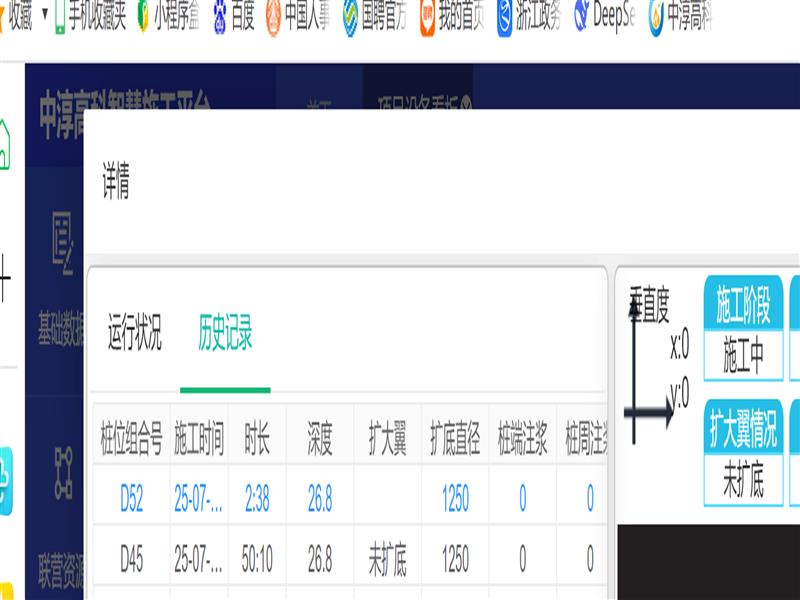Image resolution: width=800 pixels, height=600 pixels.
Task: Open the 浙江政务 bookmark icon
Action: (505, 17)
